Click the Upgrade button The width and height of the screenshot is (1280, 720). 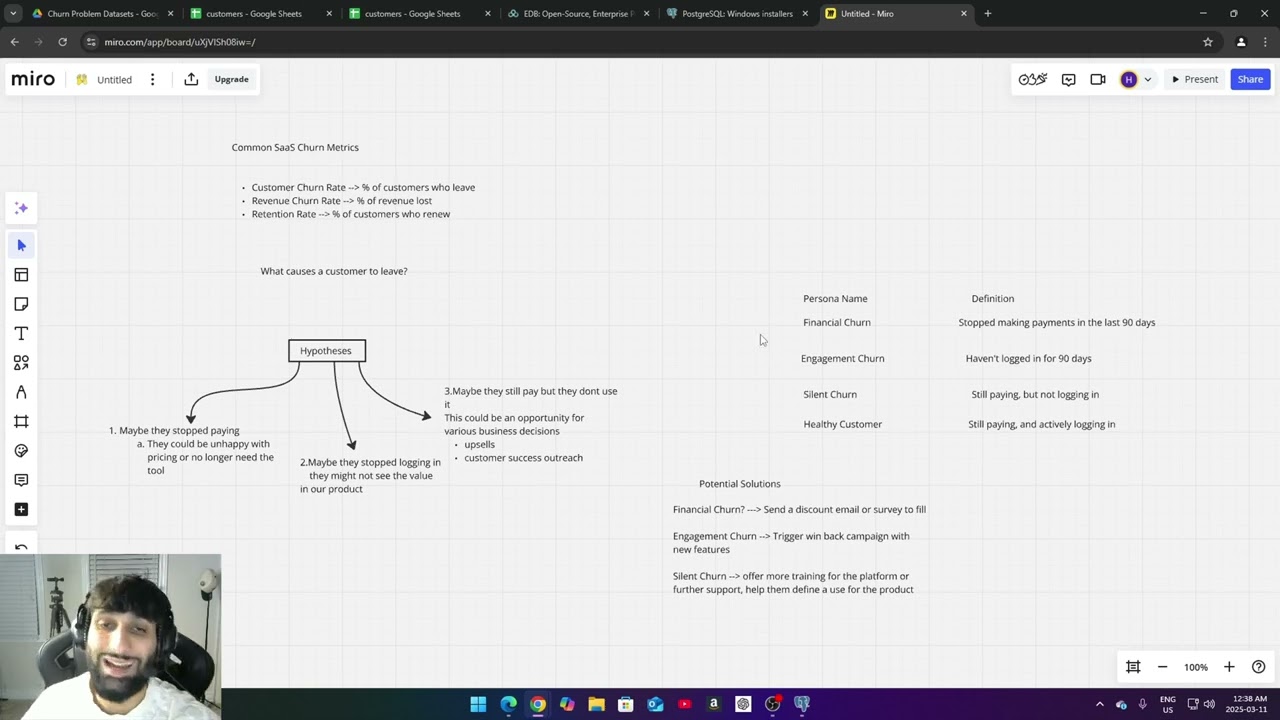(x=231, y=79)
